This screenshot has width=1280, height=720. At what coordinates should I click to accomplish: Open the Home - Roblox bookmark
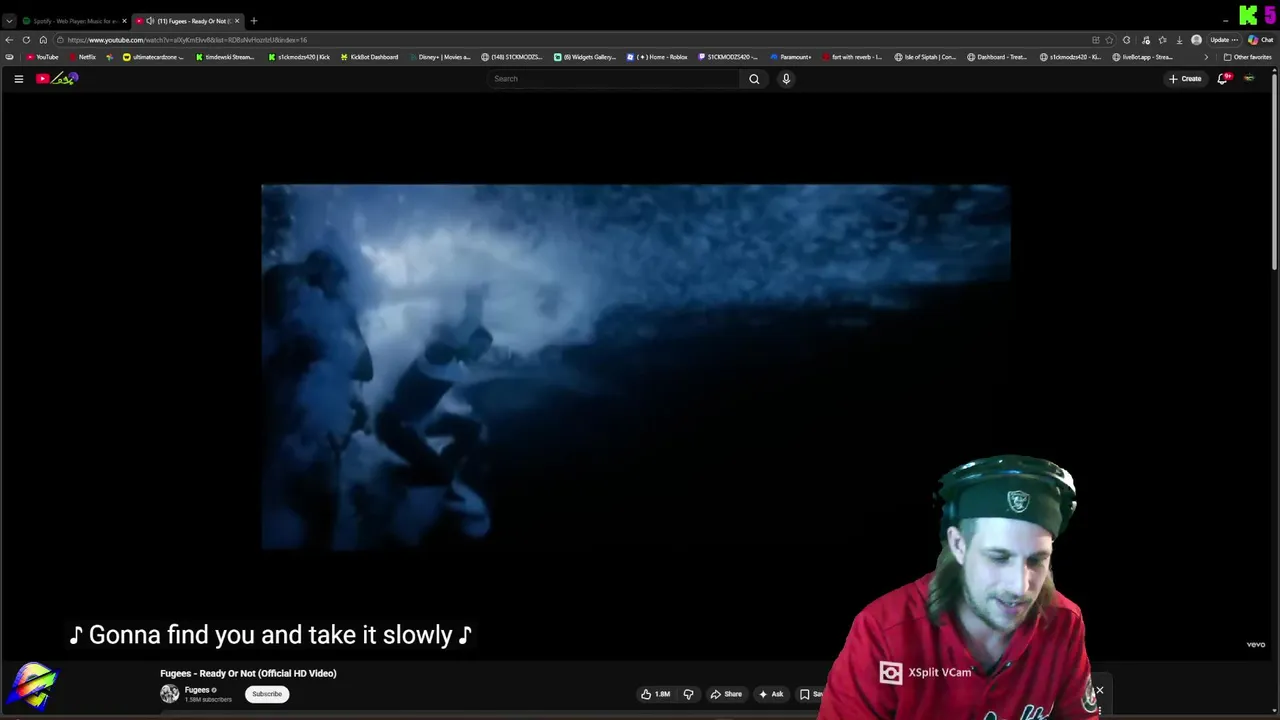tap(657, 57)
